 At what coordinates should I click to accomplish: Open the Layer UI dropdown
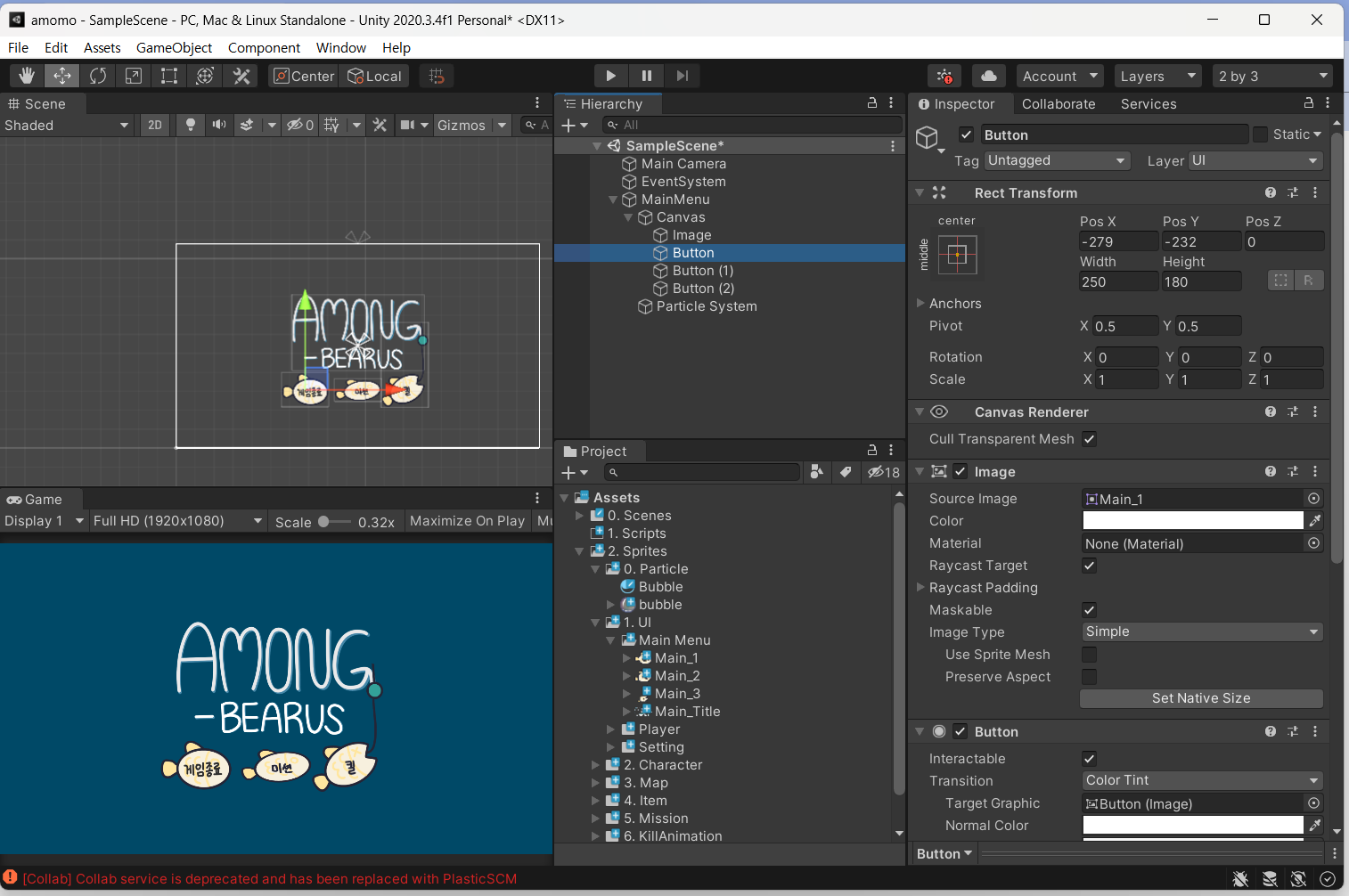point(1255,160)
